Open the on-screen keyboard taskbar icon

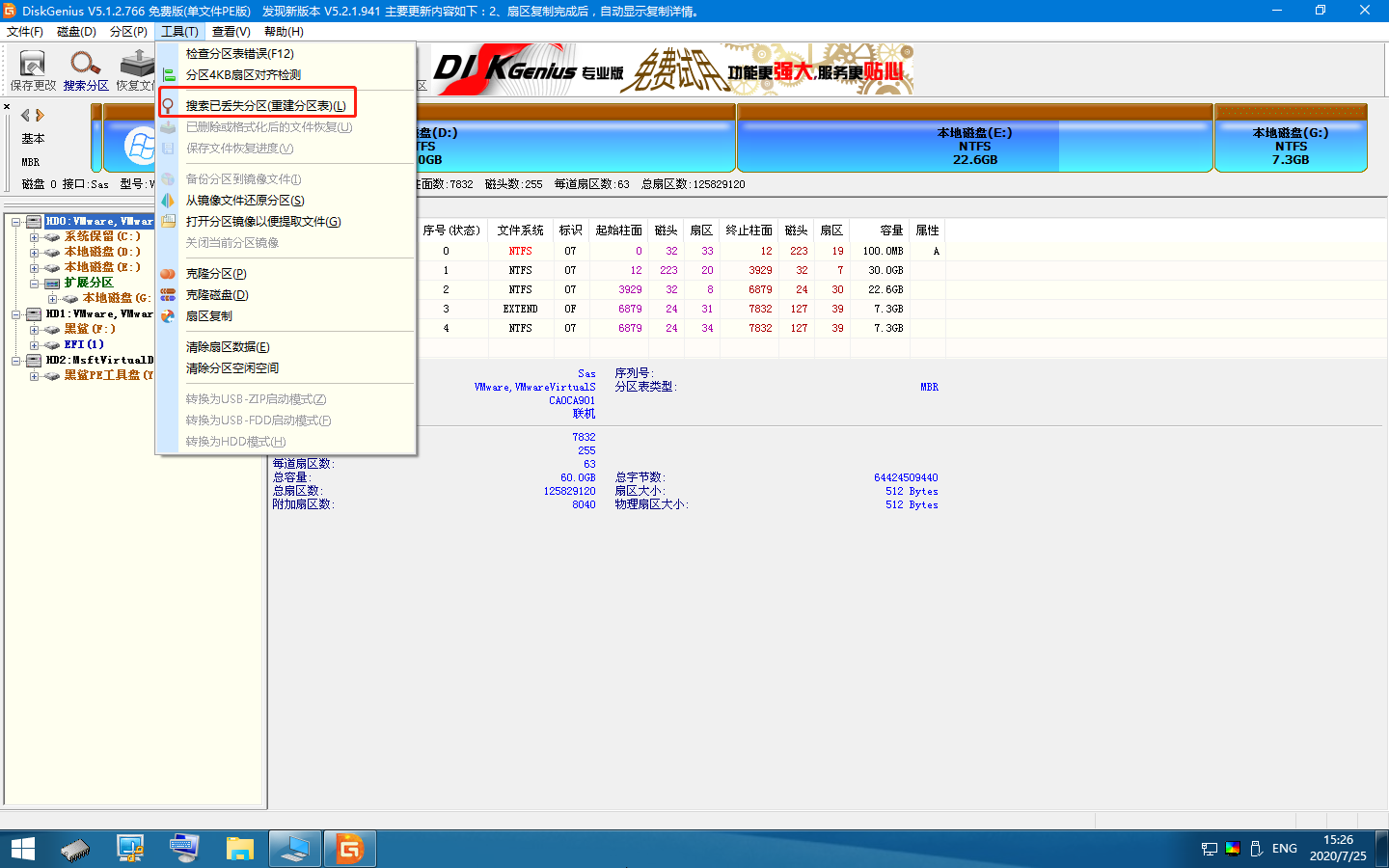(x=184, y=849)
